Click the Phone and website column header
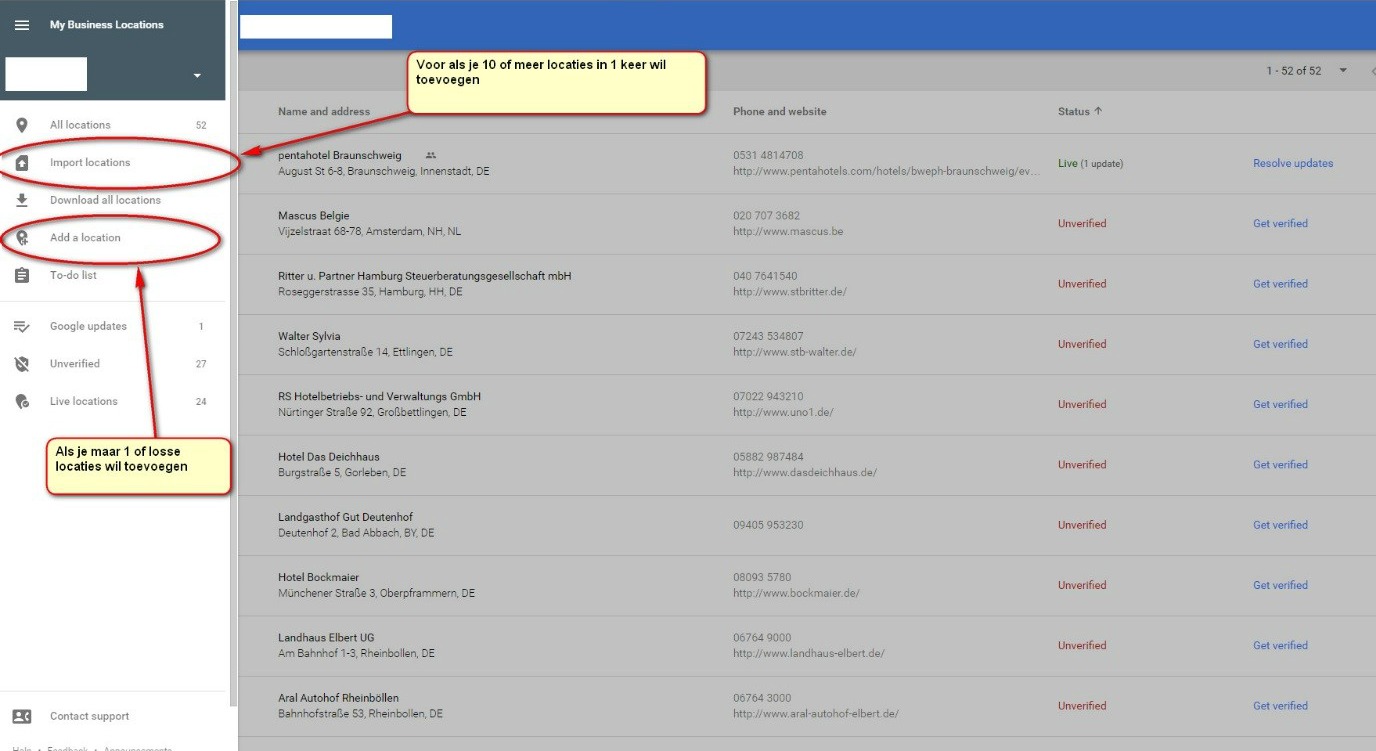This screenshot has width=1376, height=751. click(x=780, y=111)
